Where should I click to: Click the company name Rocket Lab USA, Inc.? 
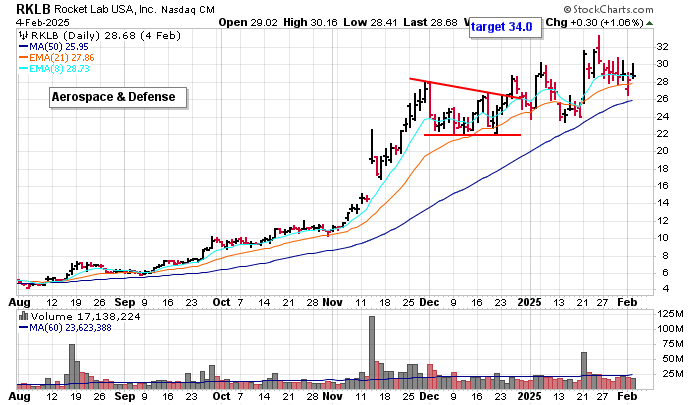(105, 9)
